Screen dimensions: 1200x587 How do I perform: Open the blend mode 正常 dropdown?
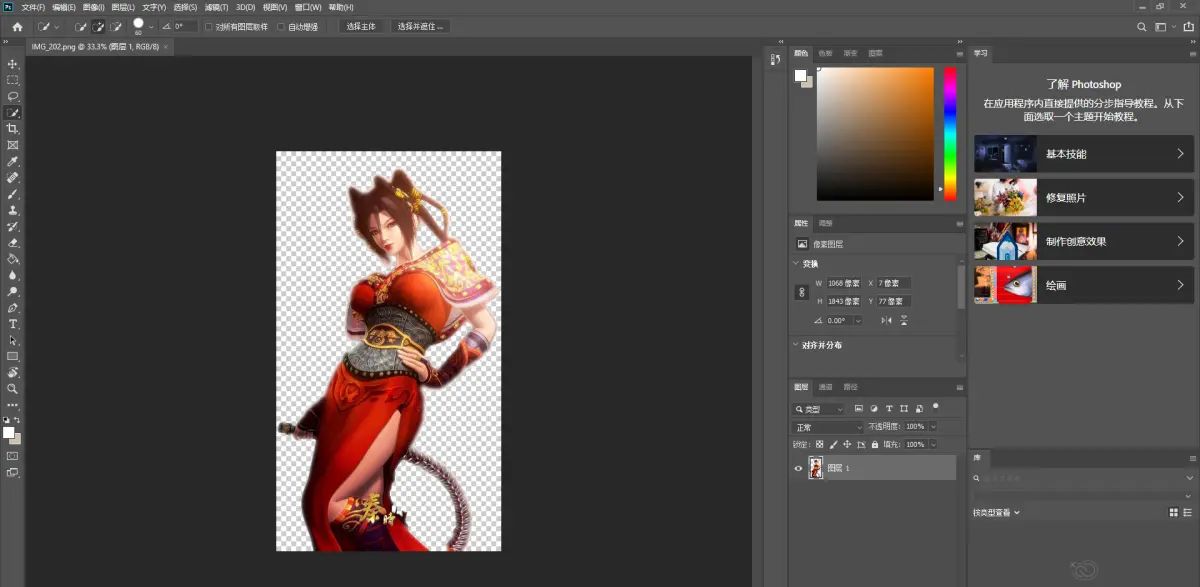pos(827,427)
